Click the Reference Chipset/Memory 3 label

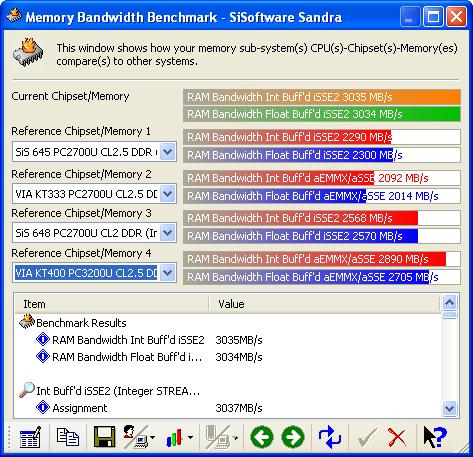[x=81, y=213]
